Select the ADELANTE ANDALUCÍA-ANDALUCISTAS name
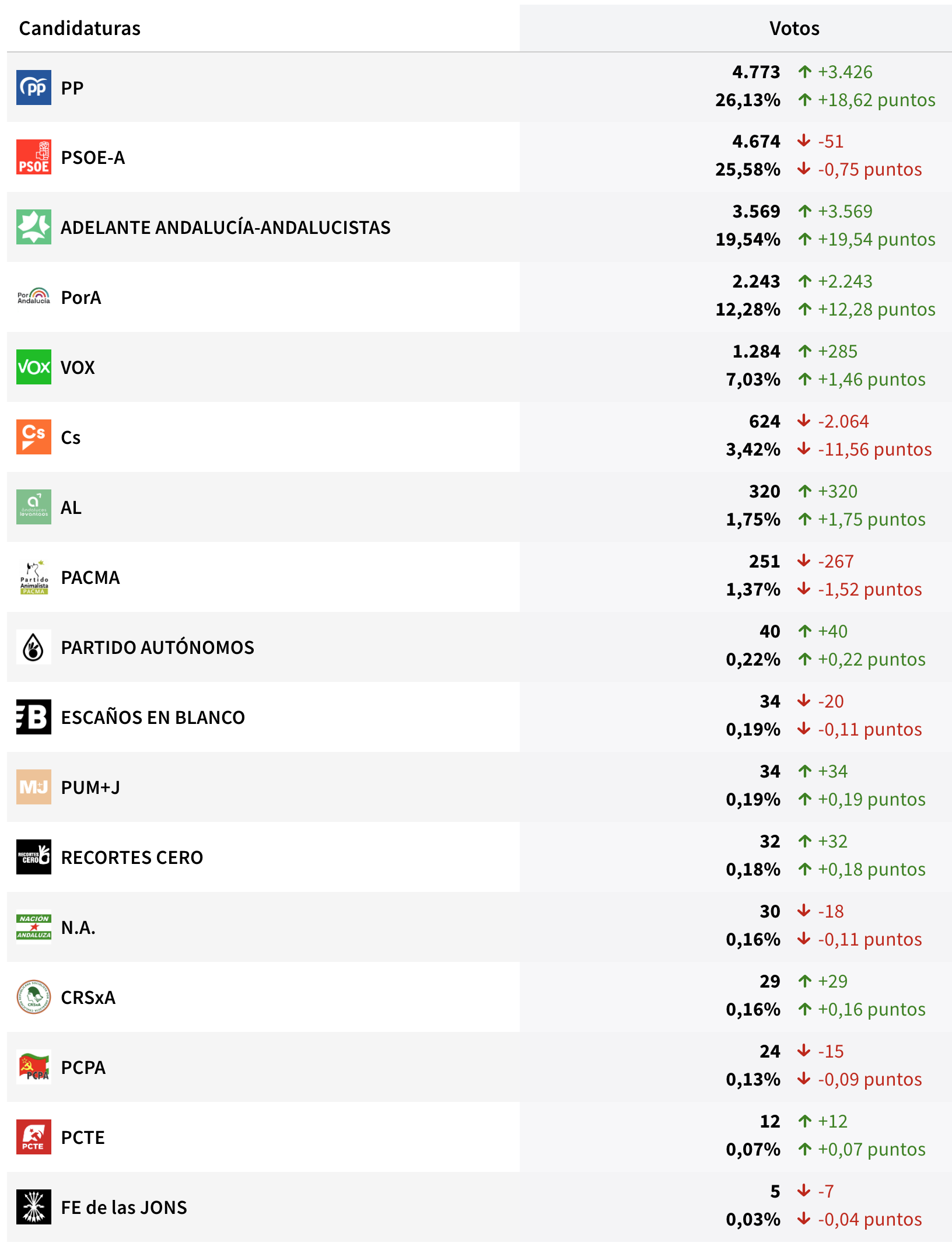The height and width of the screenshot is (1246, 952). [x=226, y=228]
